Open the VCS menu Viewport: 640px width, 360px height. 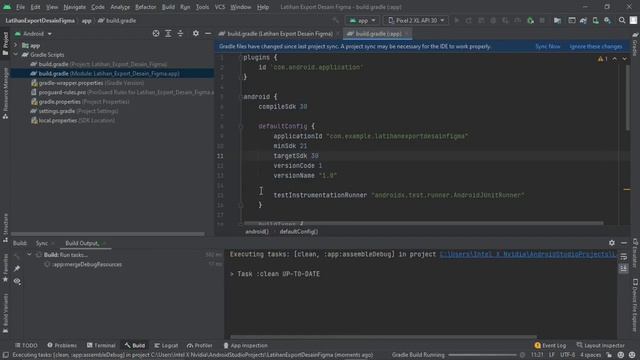[220, 7]
